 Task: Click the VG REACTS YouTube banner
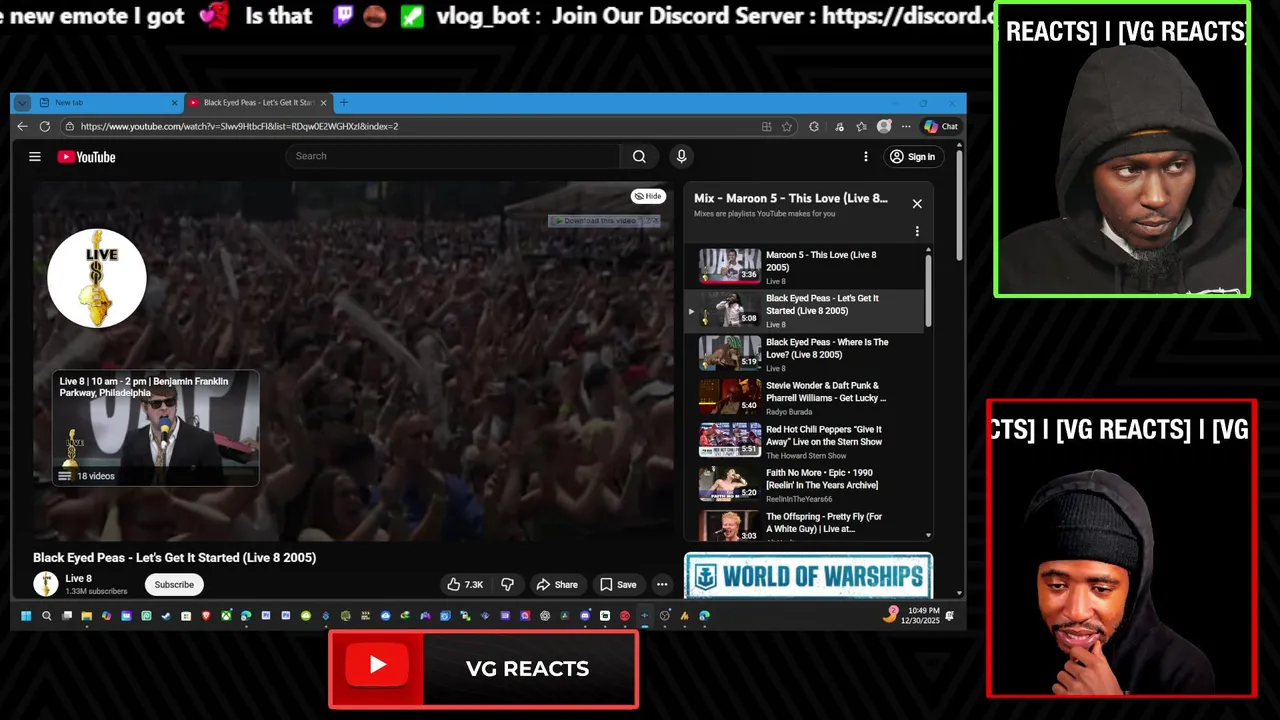(484, 669)
